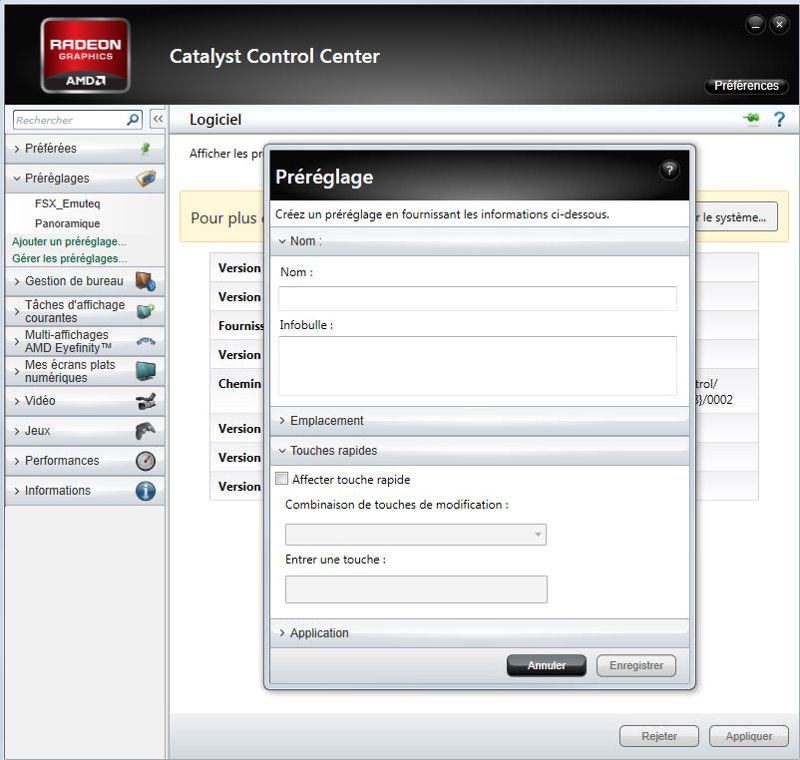Focus the Infobulle text area
The width and height of the screenshot is (800, 760).
(x=478, y=366)
